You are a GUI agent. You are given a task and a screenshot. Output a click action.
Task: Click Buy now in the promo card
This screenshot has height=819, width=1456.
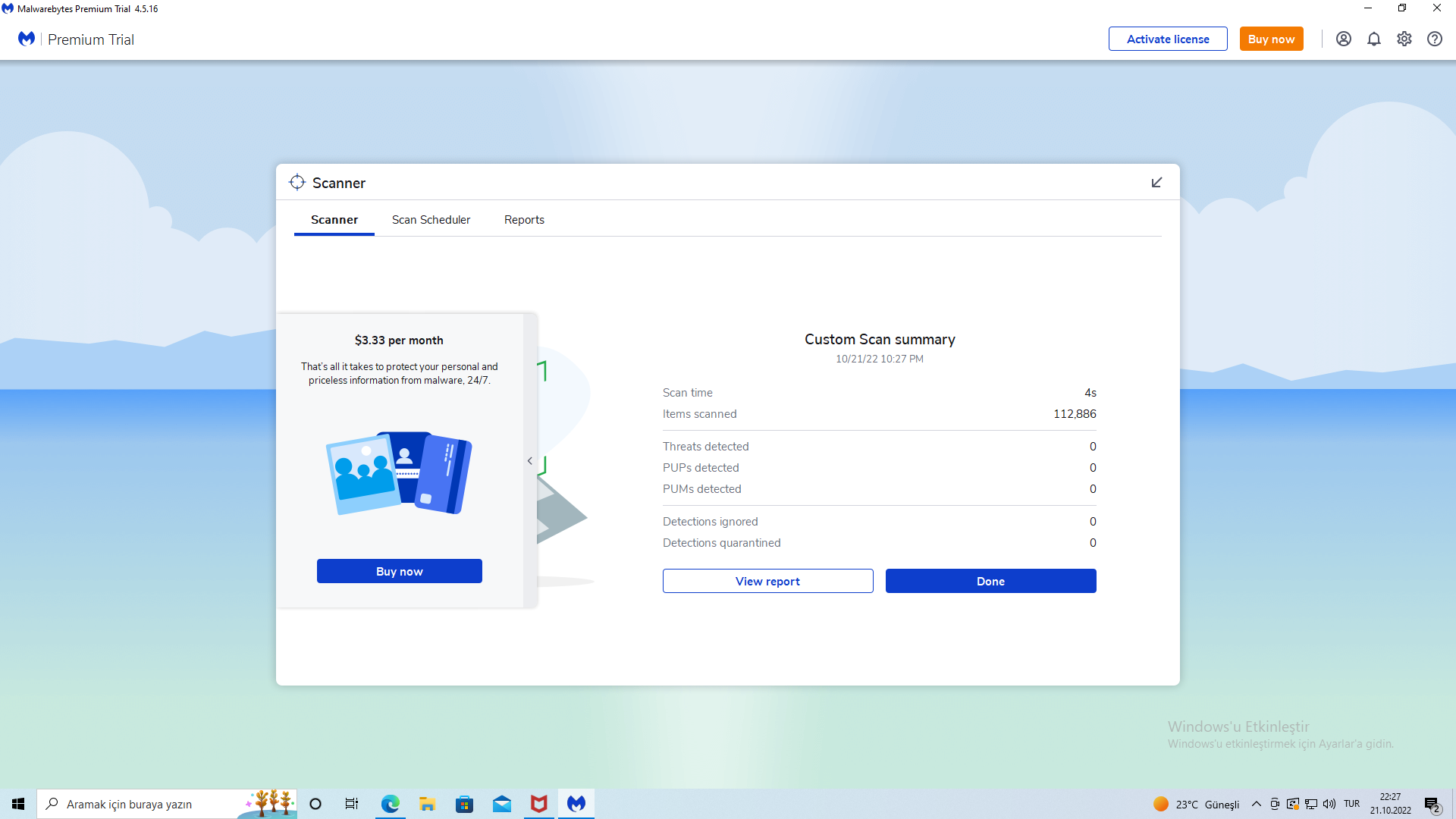(399, 571)
